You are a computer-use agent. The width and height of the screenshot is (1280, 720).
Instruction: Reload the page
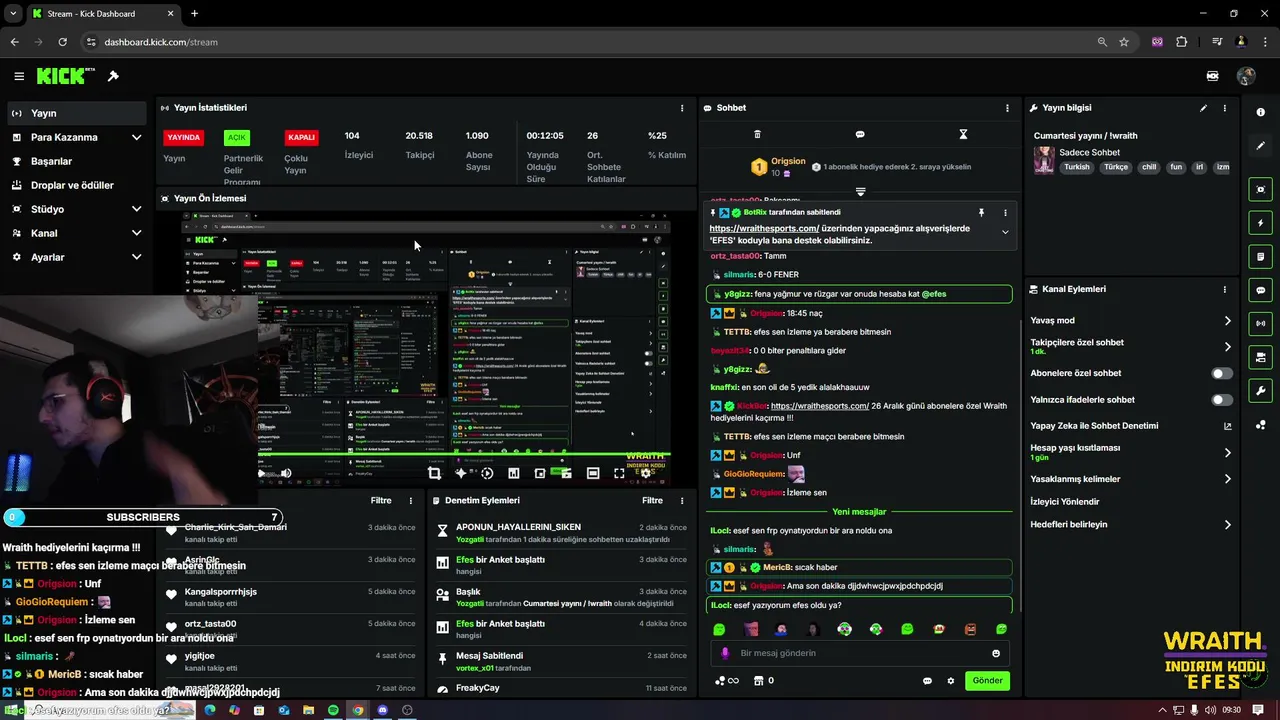tap(62, 42)
